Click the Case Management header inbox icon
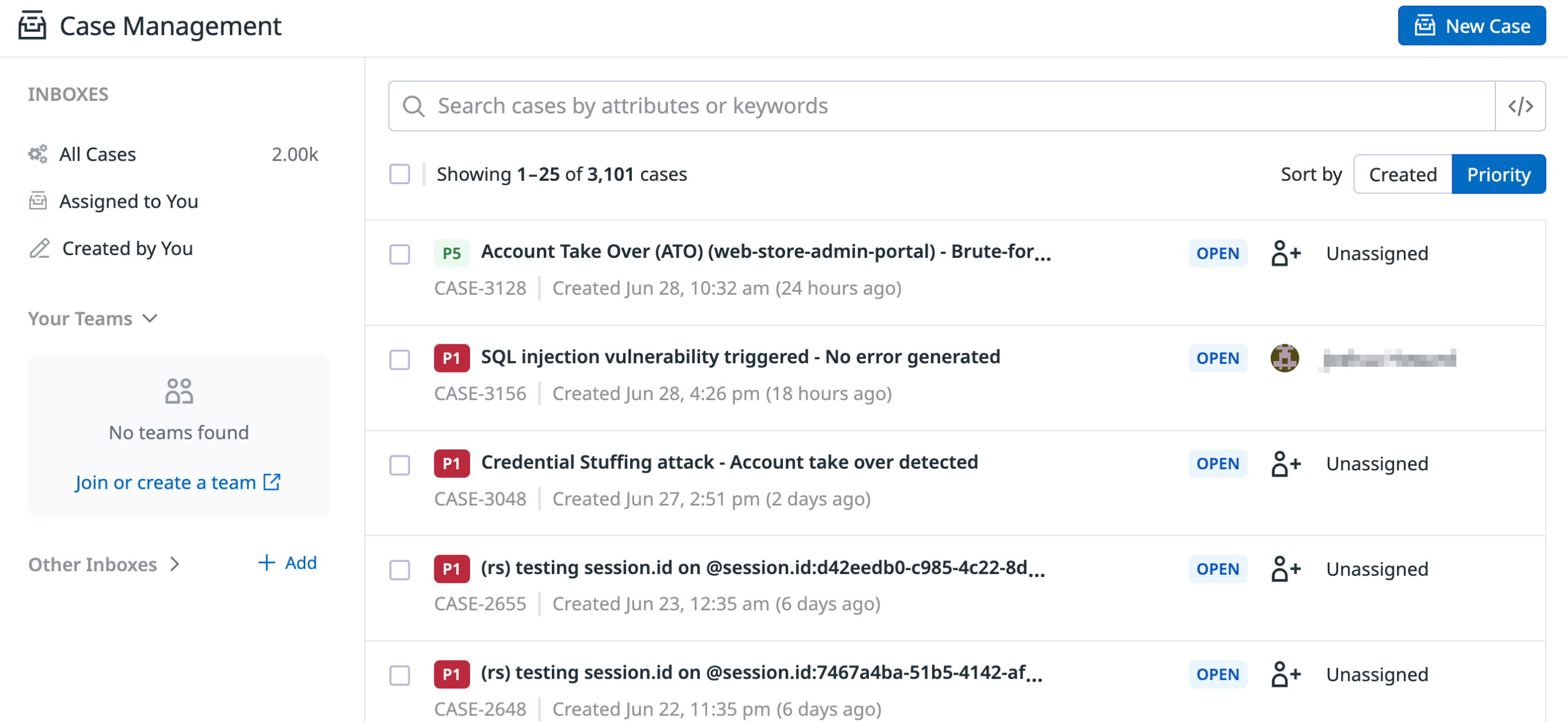Viewport: 1568px width, 722px height. tap(32, 25)
